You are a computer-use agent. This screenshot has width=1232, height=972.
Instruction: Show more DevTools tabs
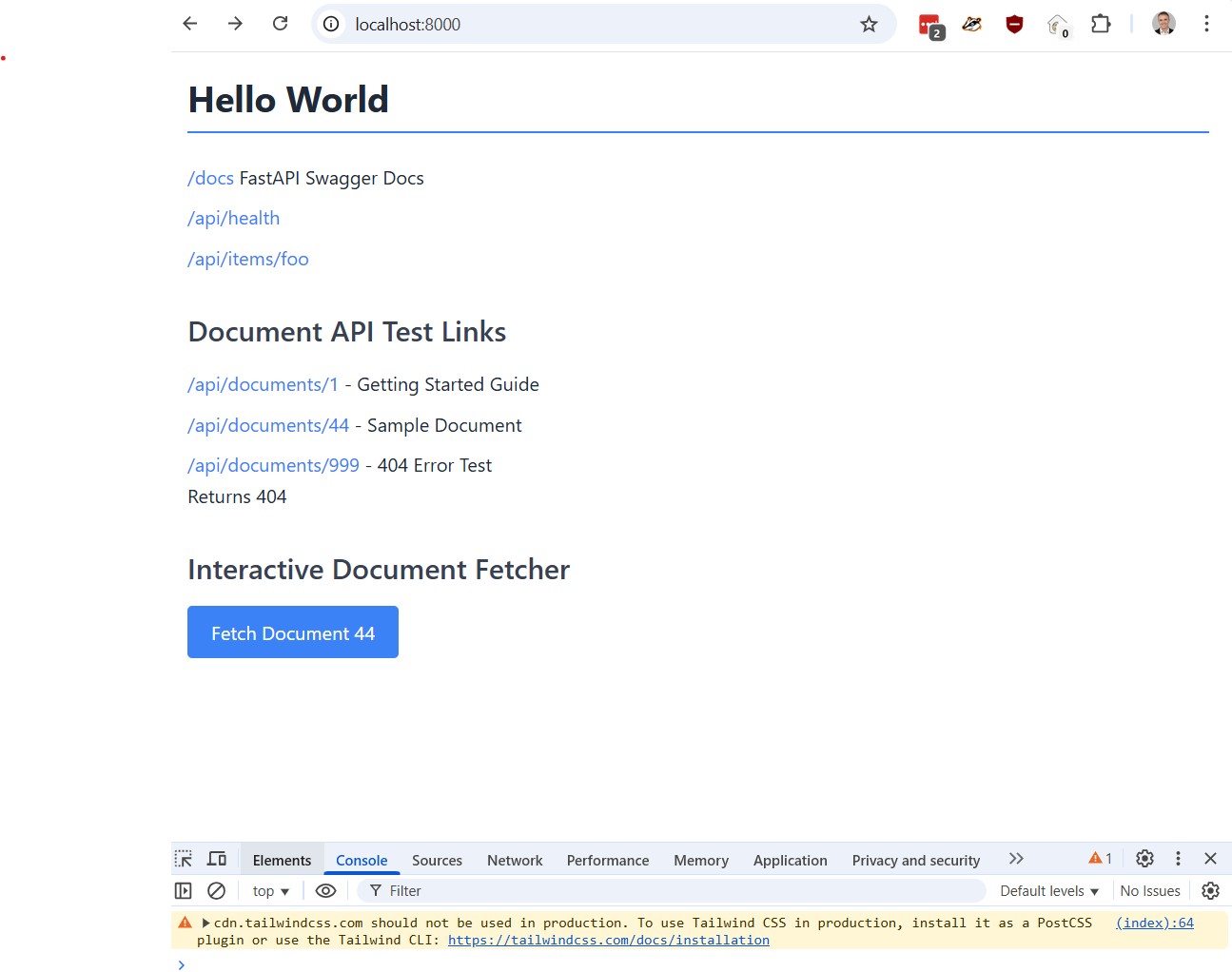tap(1016, 859)
